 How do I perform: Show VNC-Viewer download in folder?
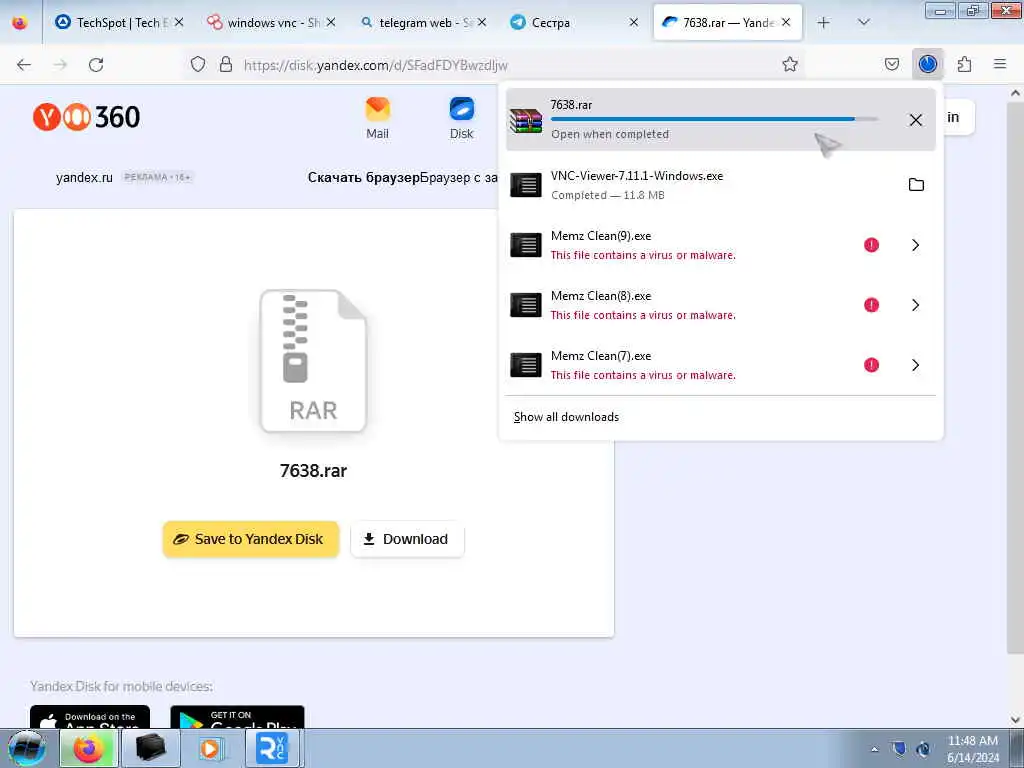(916, 185)
